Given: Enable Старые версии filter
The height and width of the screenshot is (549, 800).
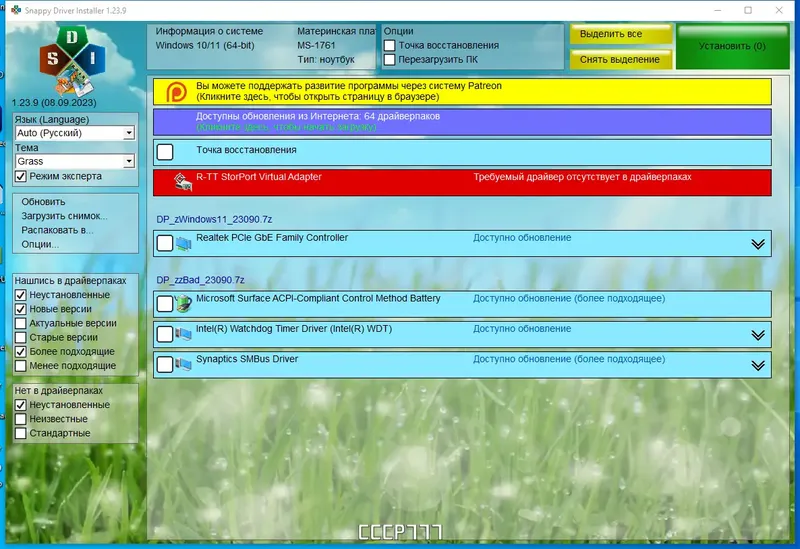Looking at the screenshot, I should [x=20, y=337].
